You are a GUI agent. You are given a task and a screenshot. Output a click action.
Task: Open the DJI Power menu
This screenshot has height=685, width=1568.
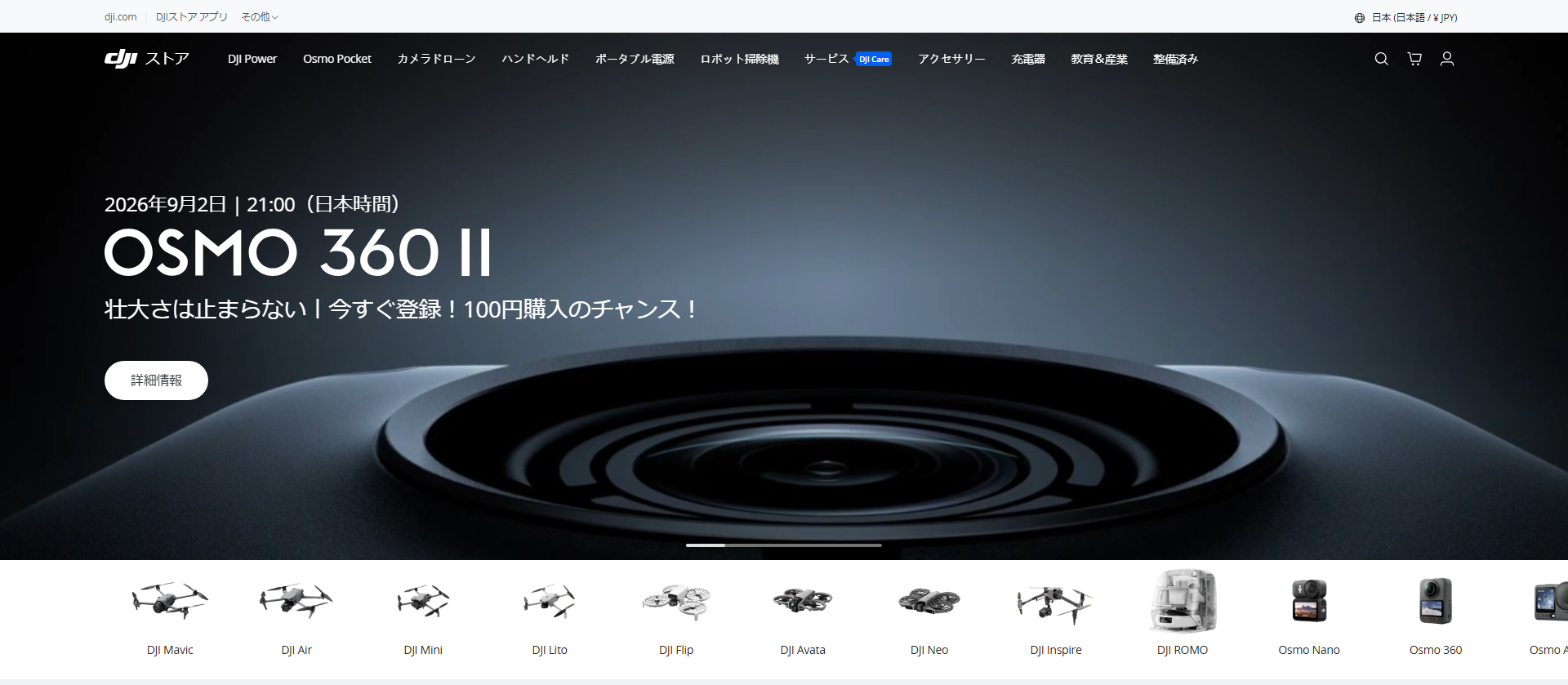coord(252,59)
